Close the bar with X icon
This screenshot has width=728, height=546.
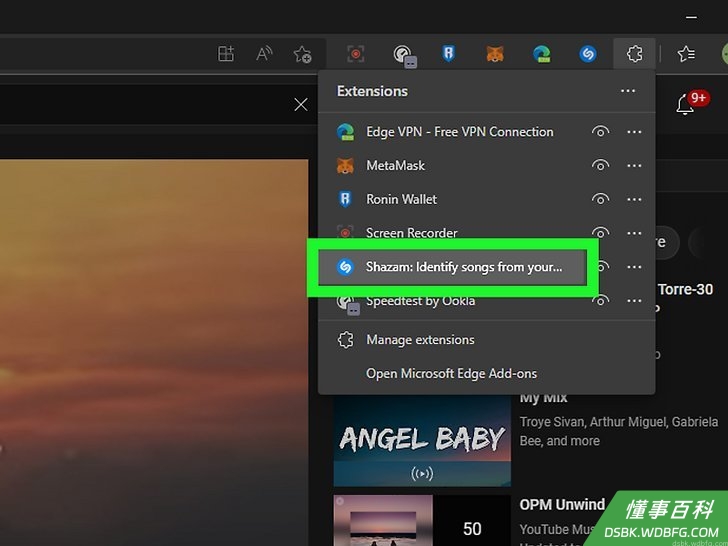pos(301,104)
